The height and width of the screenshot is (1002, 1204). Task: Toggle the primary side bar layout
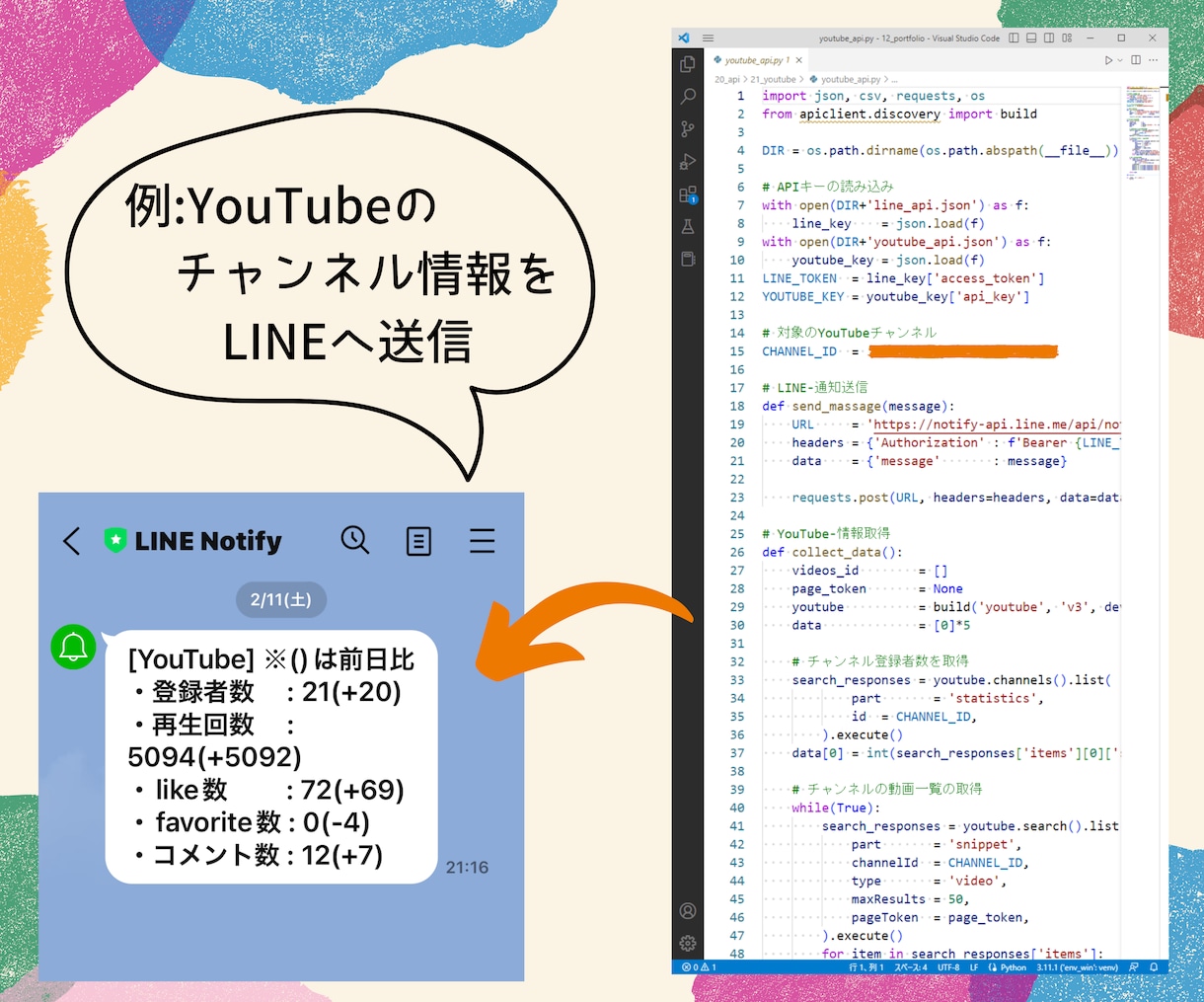pyautogui.click(x=1015, y=38)
